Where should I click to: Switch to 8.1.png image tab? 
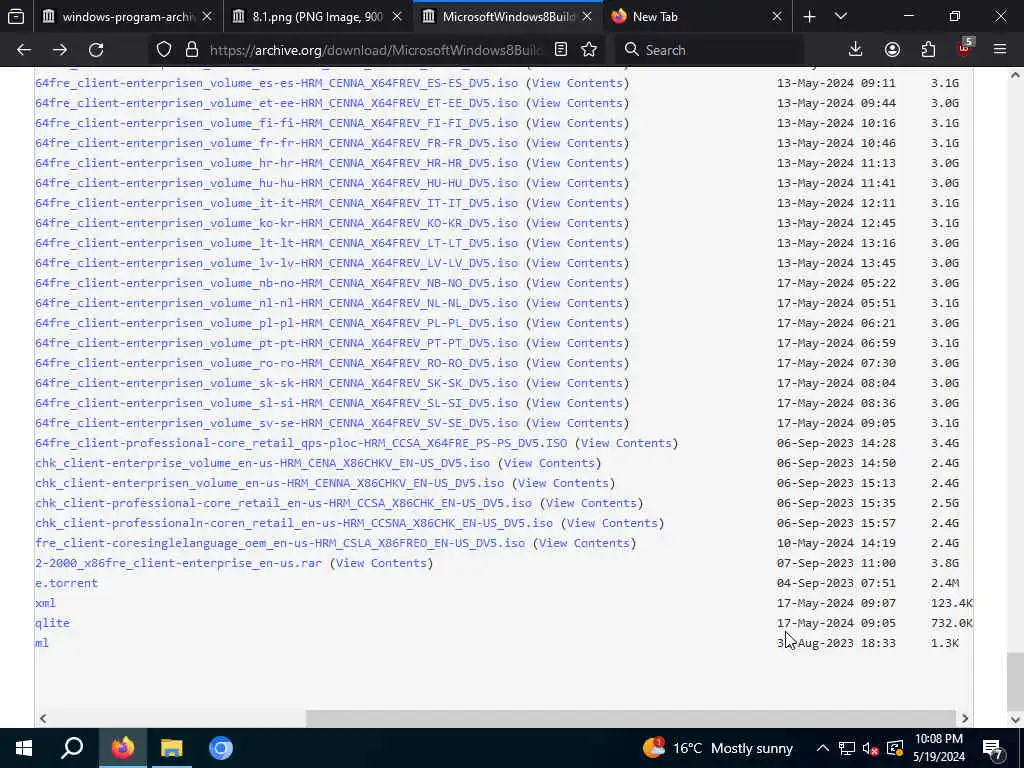317,16
